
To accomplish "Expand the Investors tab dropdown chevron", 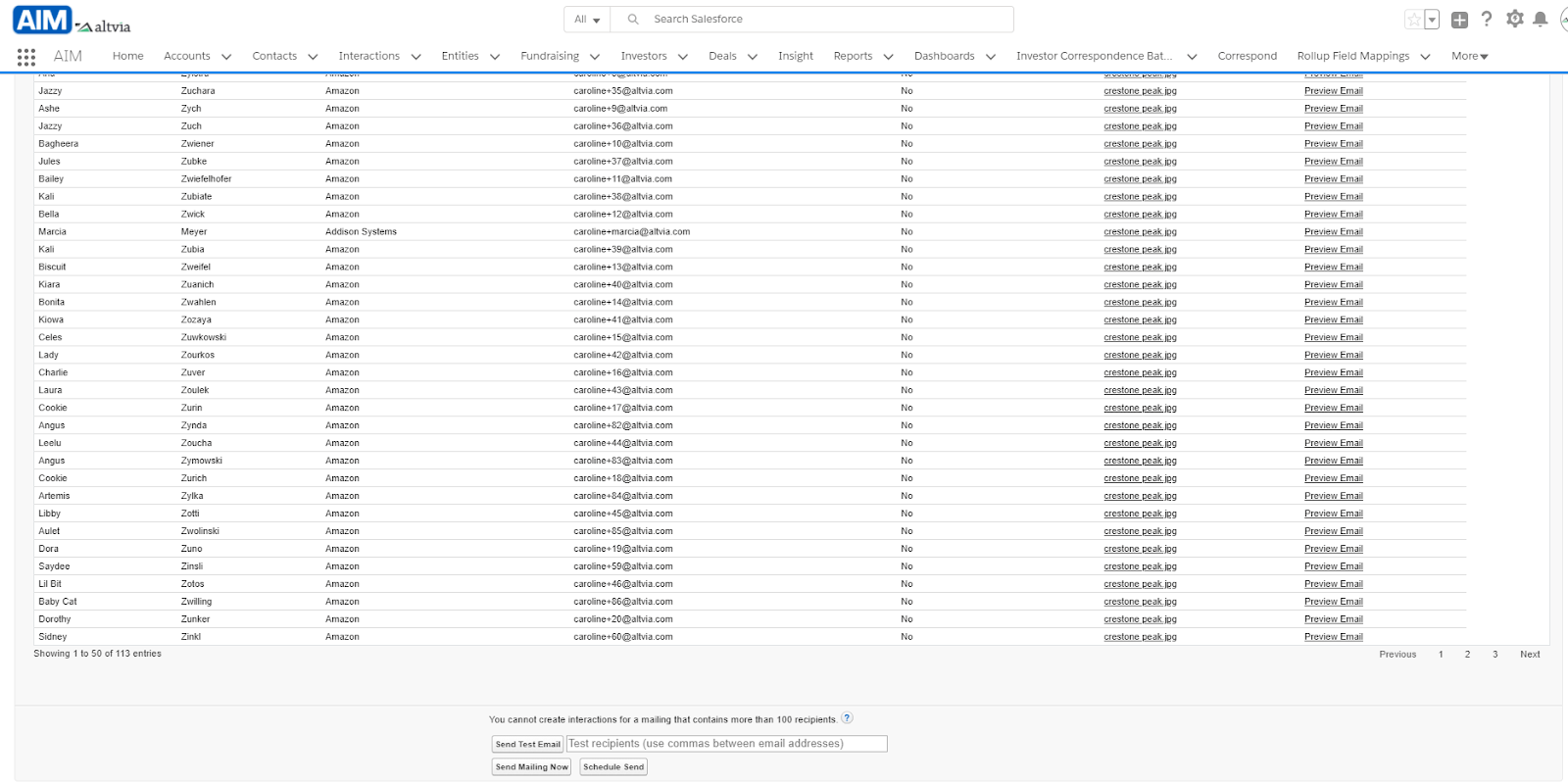I will (x=683, y=57).
